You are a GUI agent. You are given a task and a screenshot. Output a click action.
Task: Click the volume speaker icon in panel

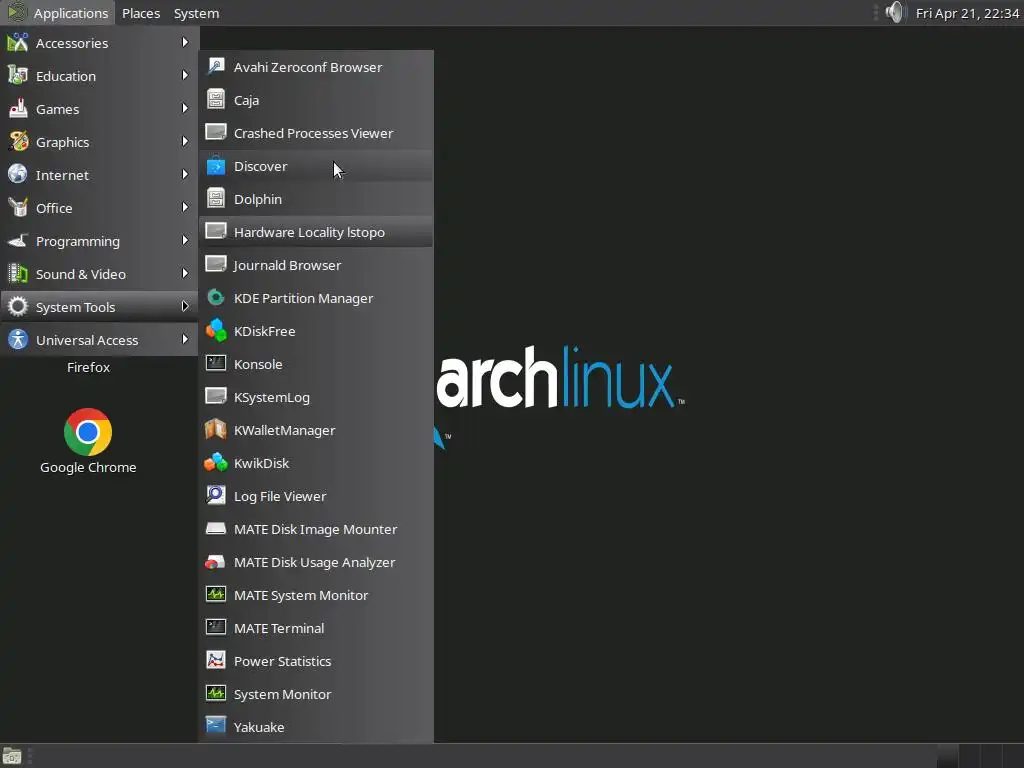895,12
